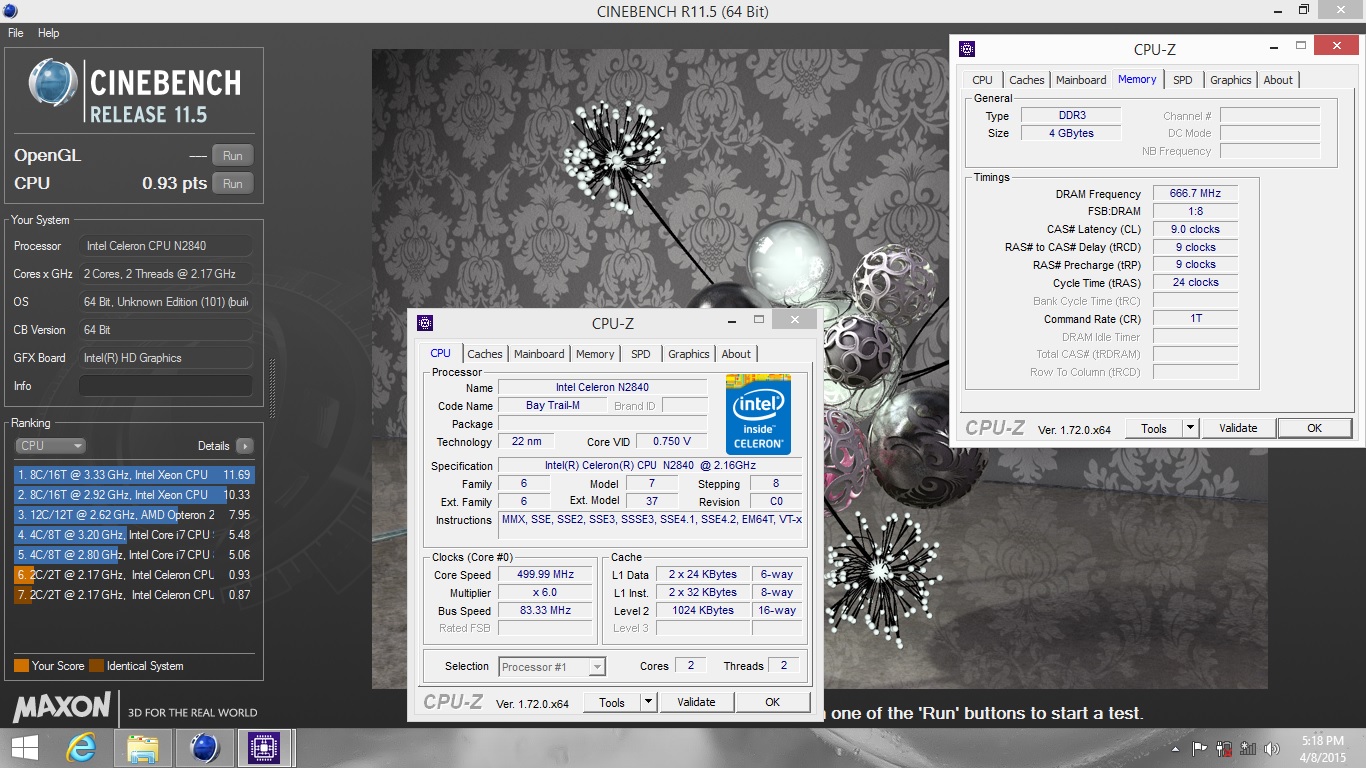
Task: Launch Internet Explorer from taskbar
Action: click(81, 748)
